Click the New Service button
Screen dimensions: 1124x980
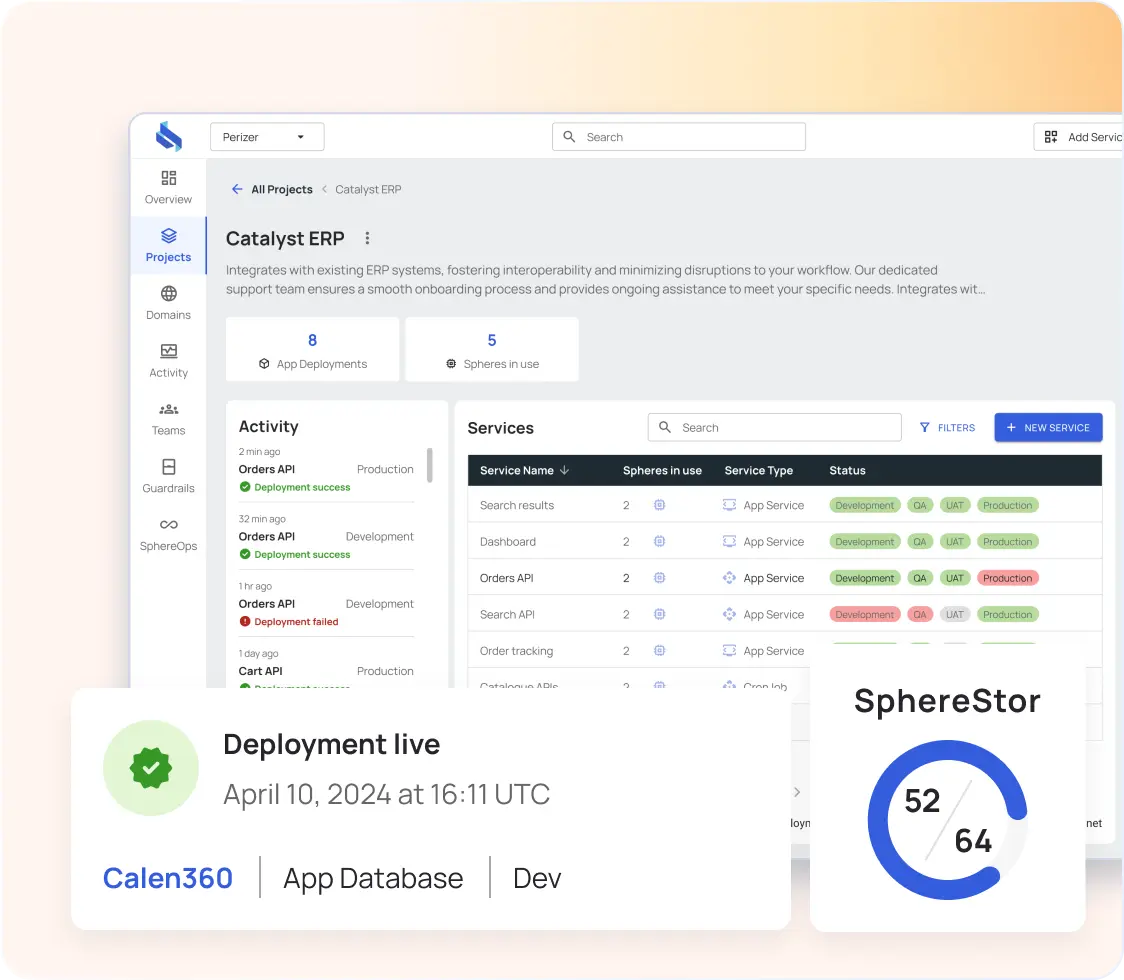[x=1048, y=428]
